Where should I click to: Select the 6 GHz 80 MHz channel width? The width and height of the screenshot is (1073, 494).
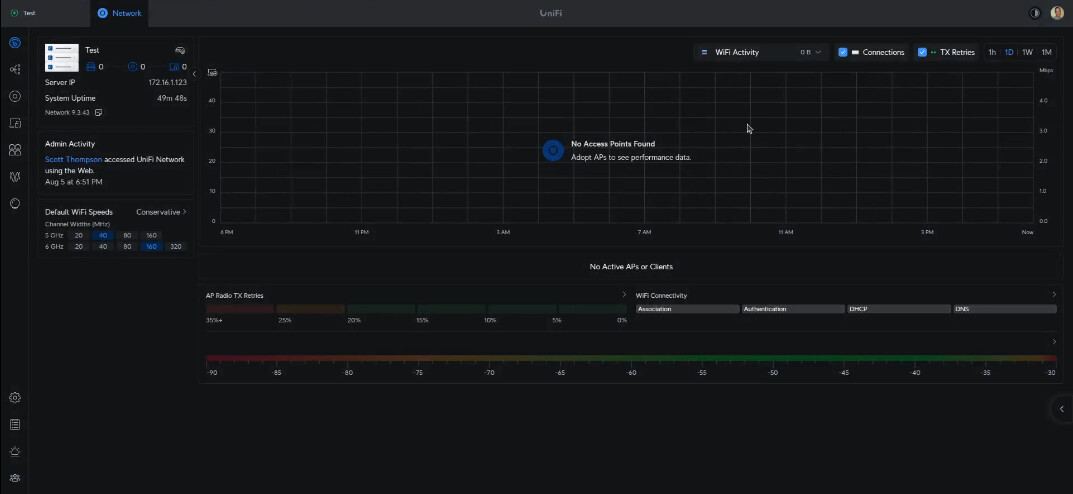(x=127, y=246)
